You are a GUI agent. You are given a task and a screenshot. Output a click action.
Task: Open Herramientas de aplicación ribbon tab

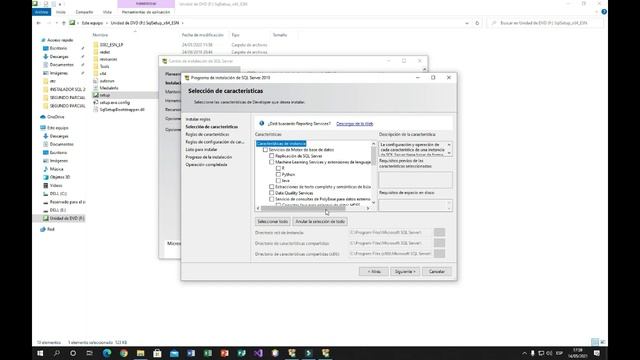[x=146, y=12]
